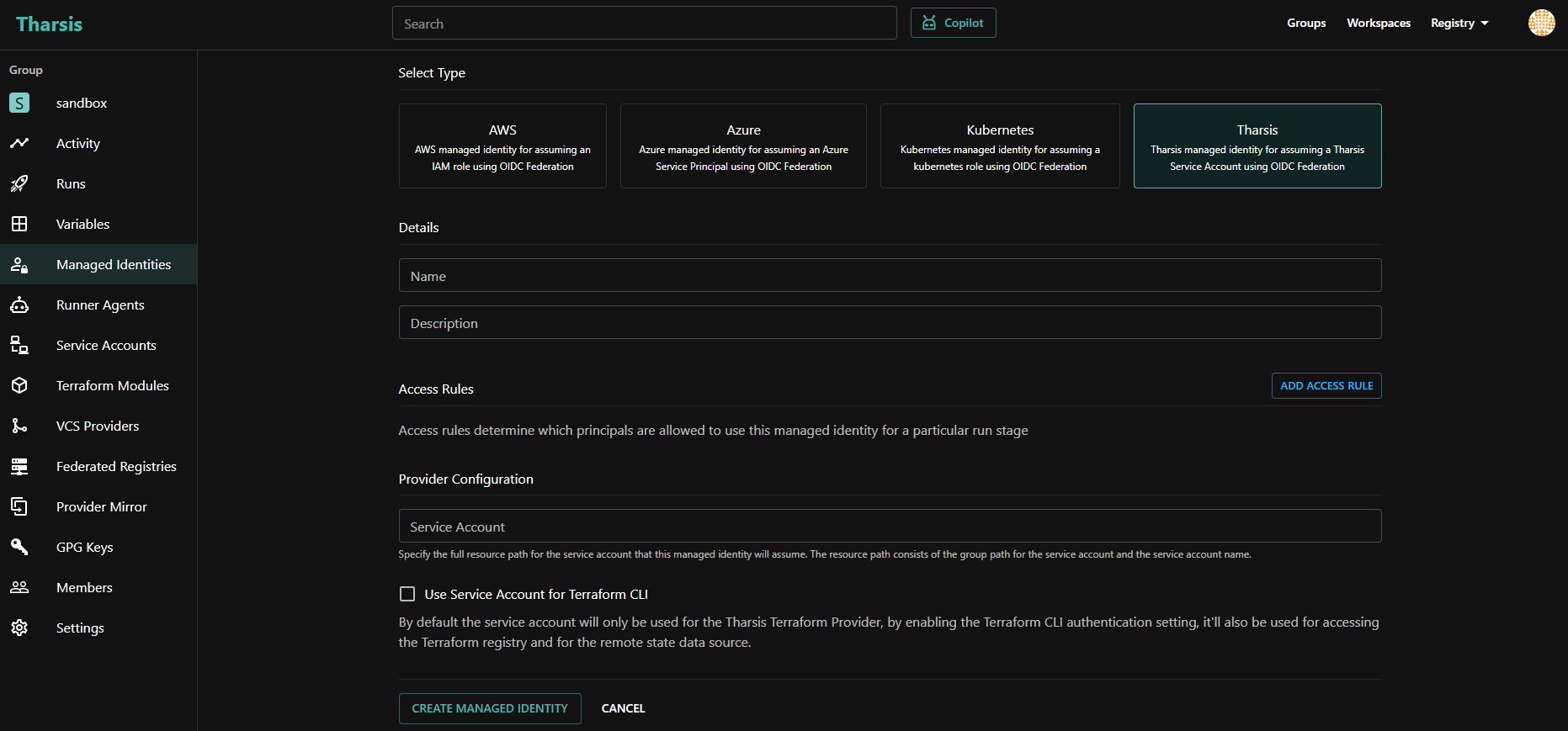The image size is (1568, 731).
Task: Focus the Search field
Action: [x=645, y=23]
